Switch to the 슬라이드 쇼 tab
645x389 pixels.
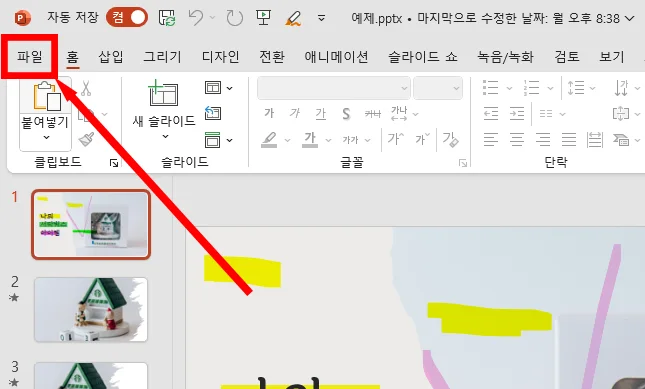coord(422,56)
